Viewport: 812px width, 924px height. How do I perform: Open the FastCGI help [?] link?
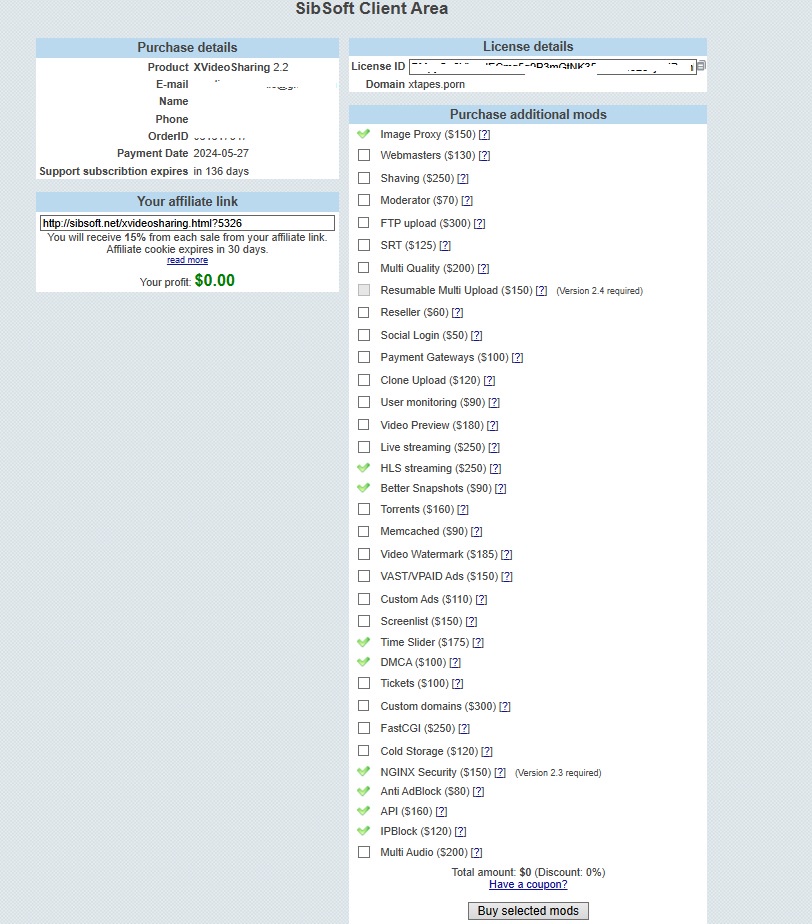(464, 729)
